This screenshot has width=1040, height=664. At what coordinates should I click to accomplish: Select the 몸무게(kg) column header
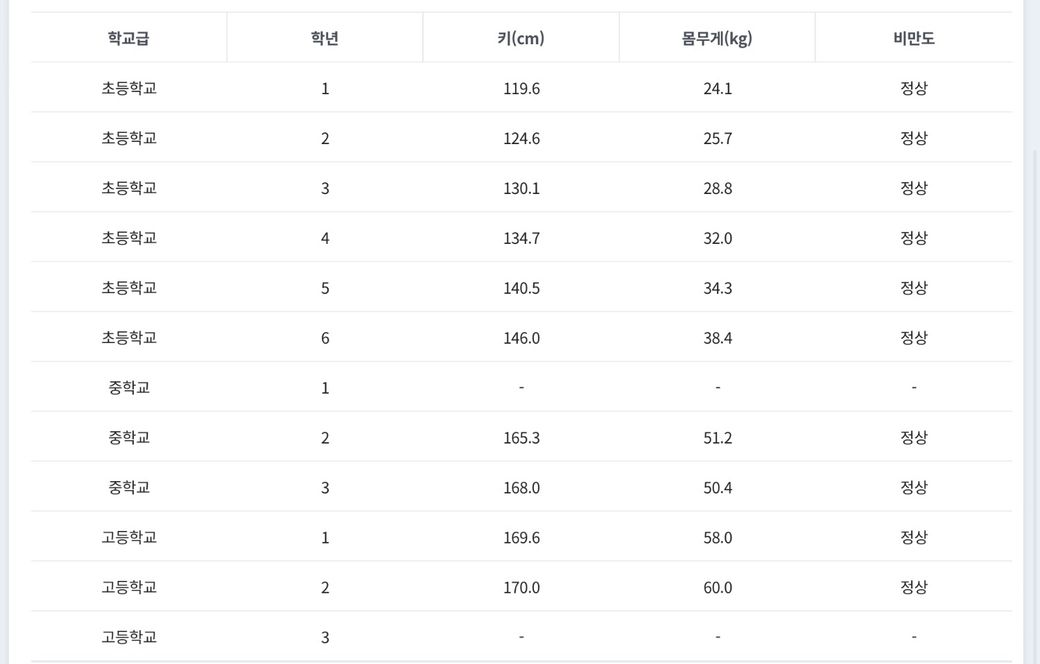(x=717, y=38)
